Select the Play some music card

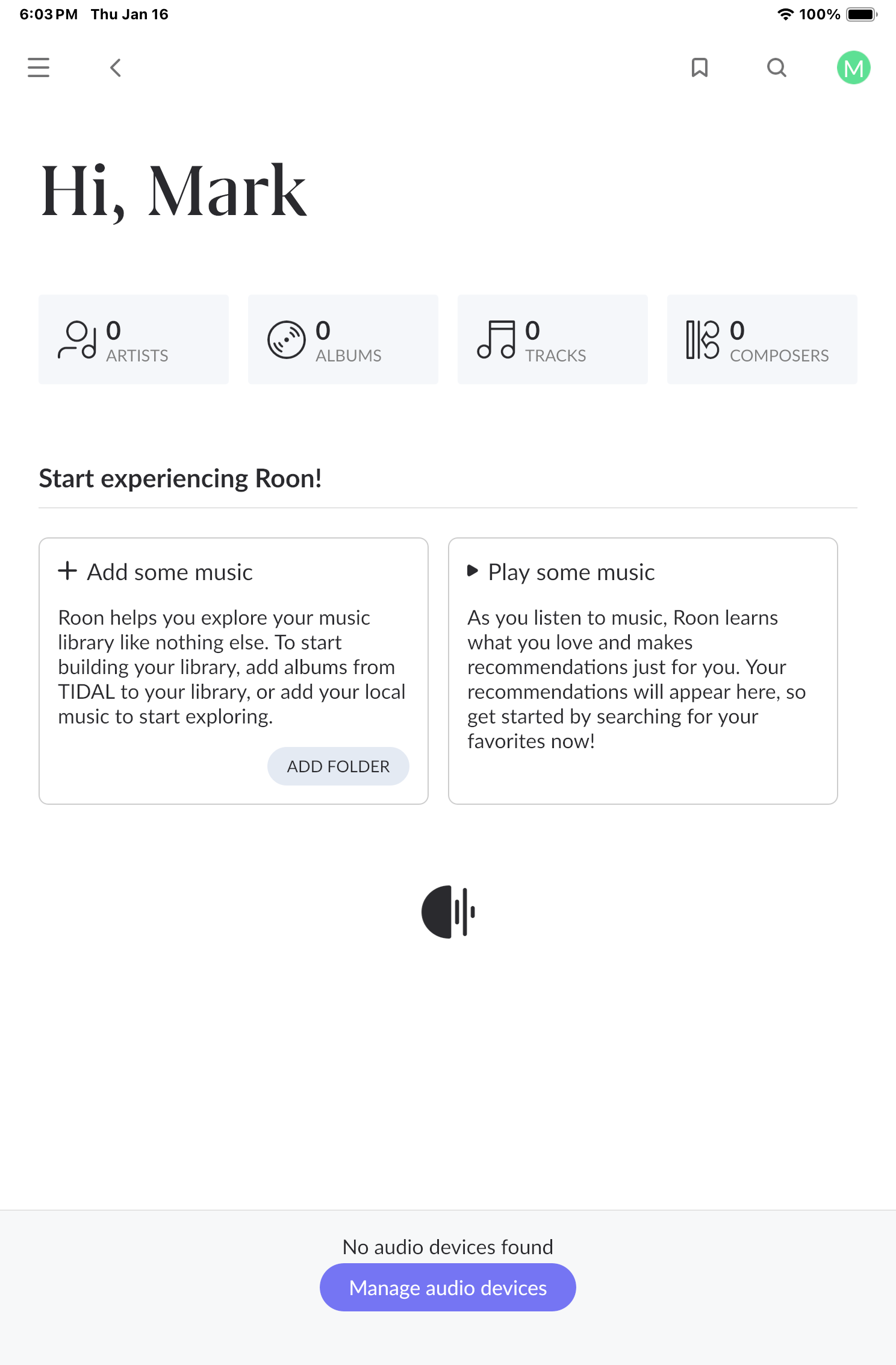click(643, 671)
